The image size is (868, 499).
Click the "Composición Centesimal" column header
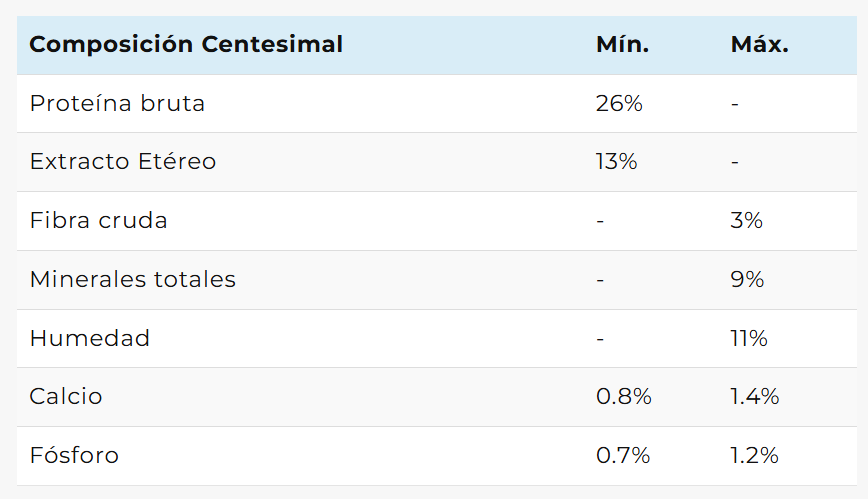(186, 45)
